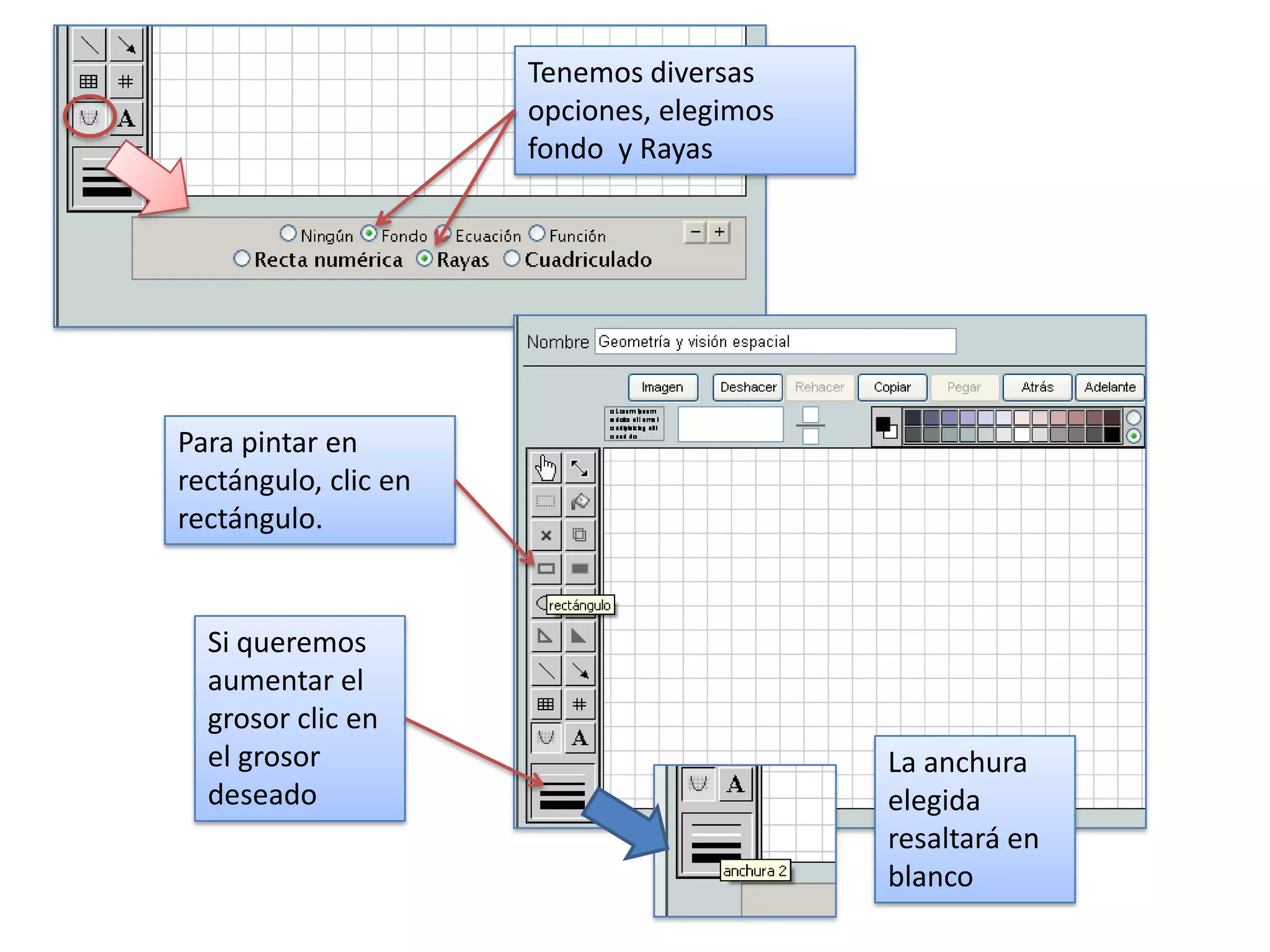Select the green-dot radio button beside color palette

[x=1134, y=436]
